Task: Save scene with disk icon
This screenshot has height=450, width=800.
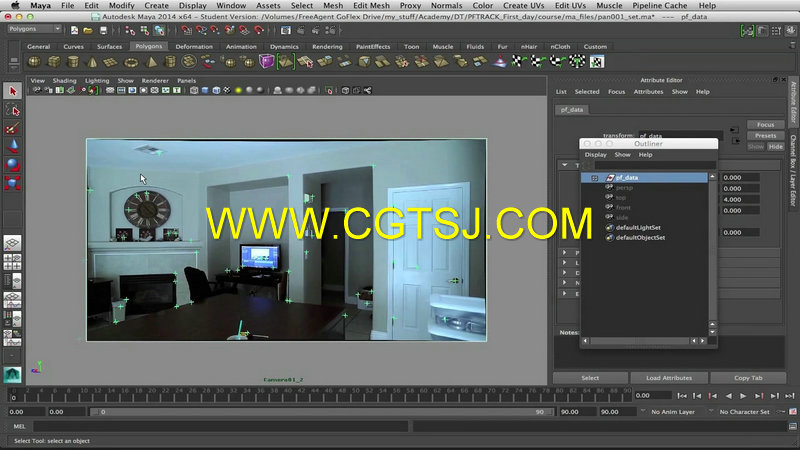Action: (x=104, y=31)
